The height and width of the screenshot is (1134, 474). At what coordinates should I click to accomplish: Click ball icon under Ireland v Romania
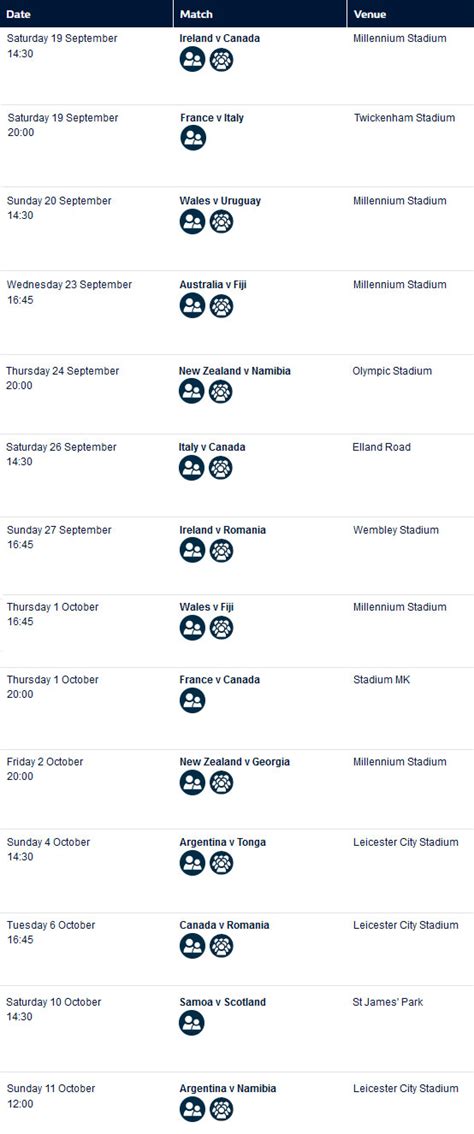click(x=221, y=551)
